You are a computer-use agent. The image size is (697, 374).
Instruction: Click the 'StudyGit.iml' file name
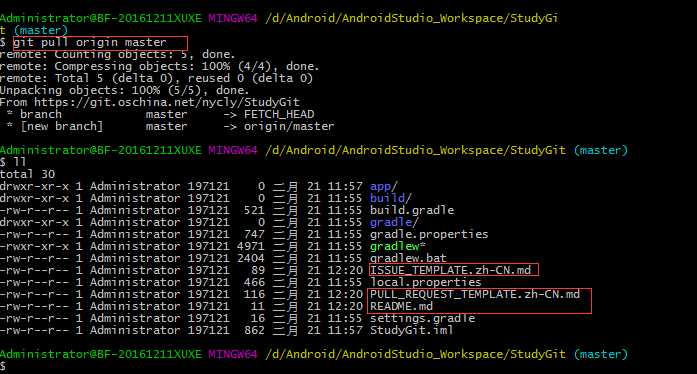click(x=412, y=330)
